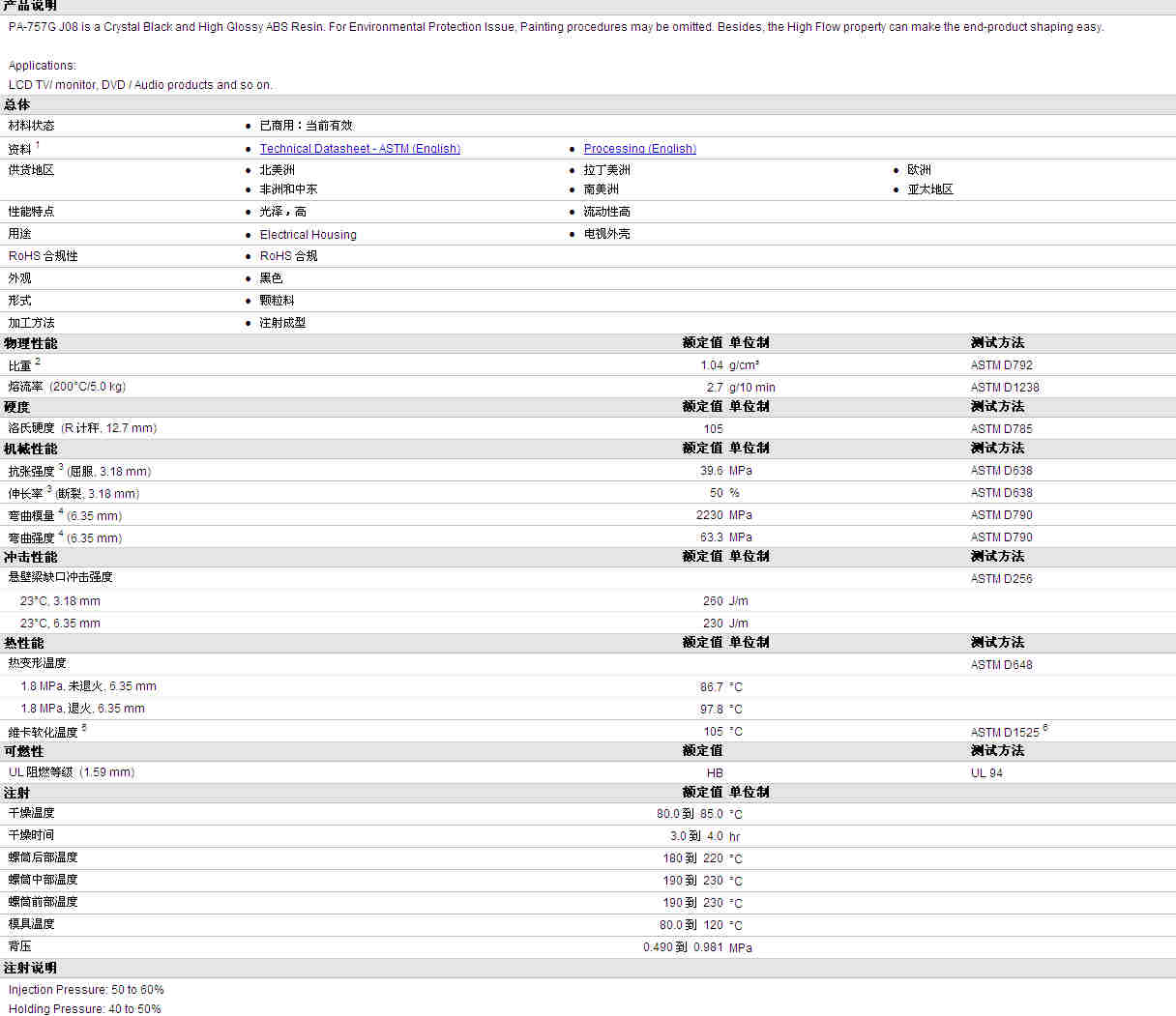The image size is (1176, 1016).
Task: Click the Injection Pressure: 50 to 60% text
Action: [x=86, y=990]
